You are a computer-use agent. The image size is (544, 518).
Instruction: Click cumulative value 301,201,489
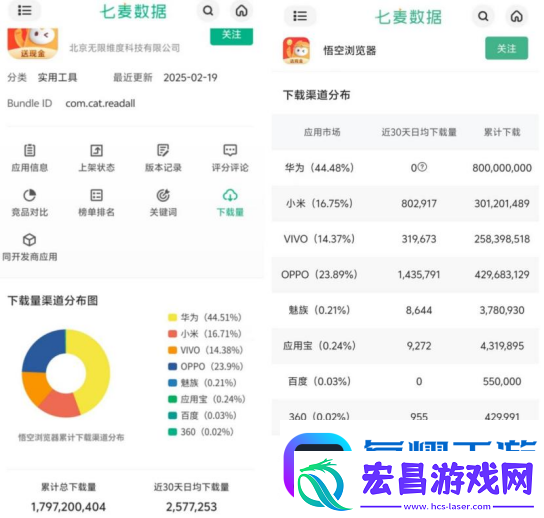click(502, 203)
